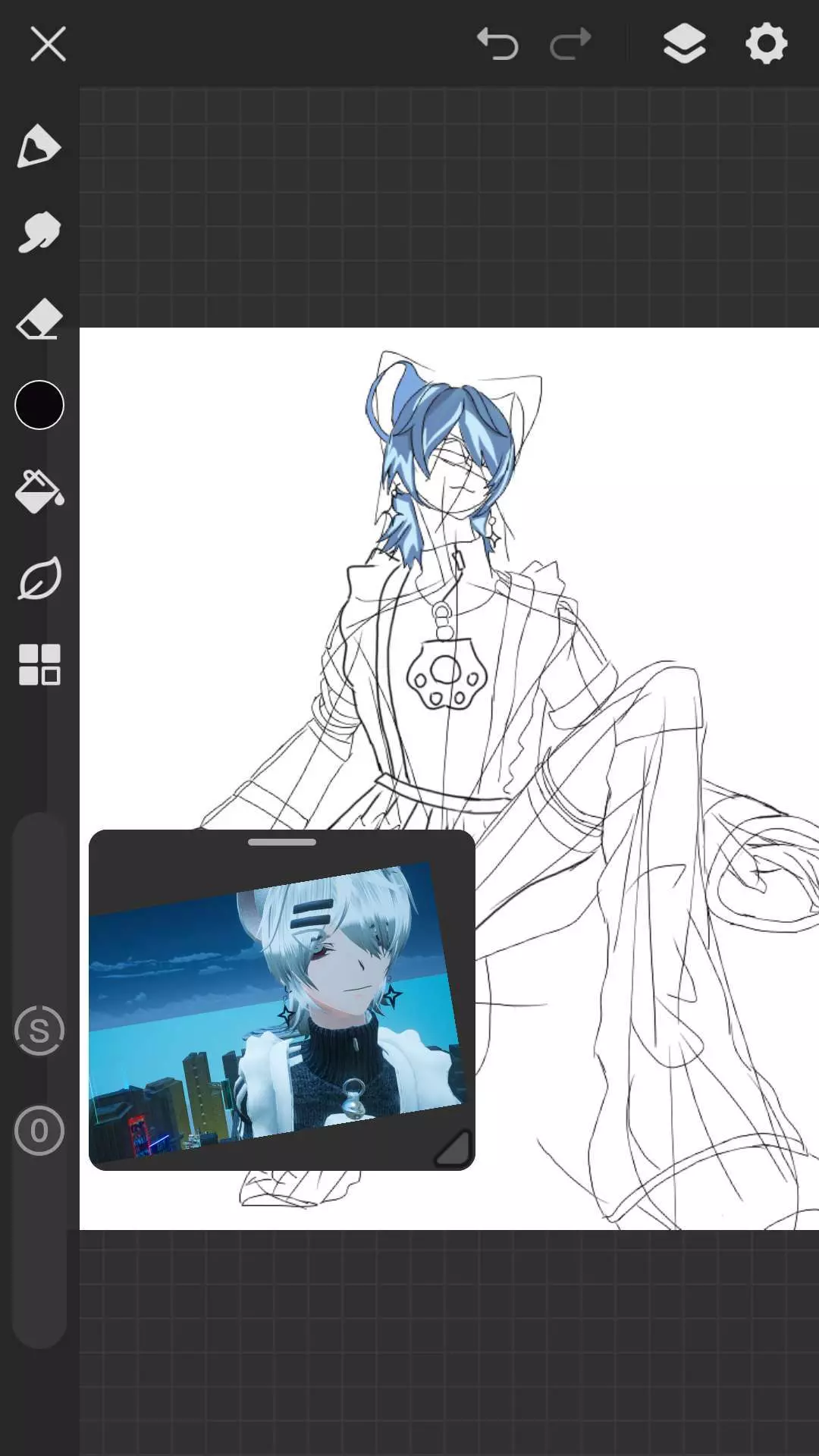The height and width of the screenshot is (1456, 819).
Task: Switch to the eraser tool
Action: [39, 318]
